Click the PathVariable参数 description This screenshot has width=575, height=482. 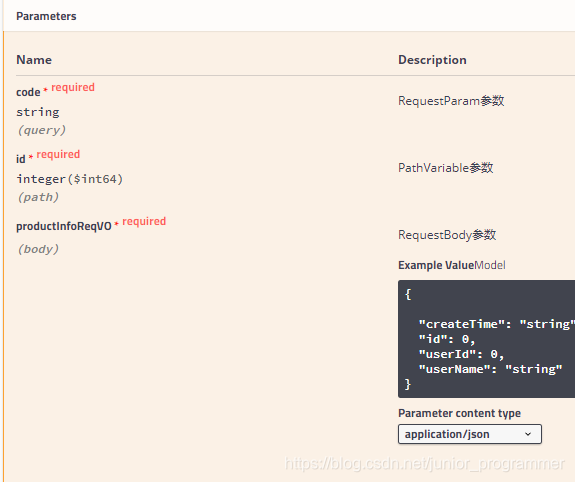tap(446, 168)
